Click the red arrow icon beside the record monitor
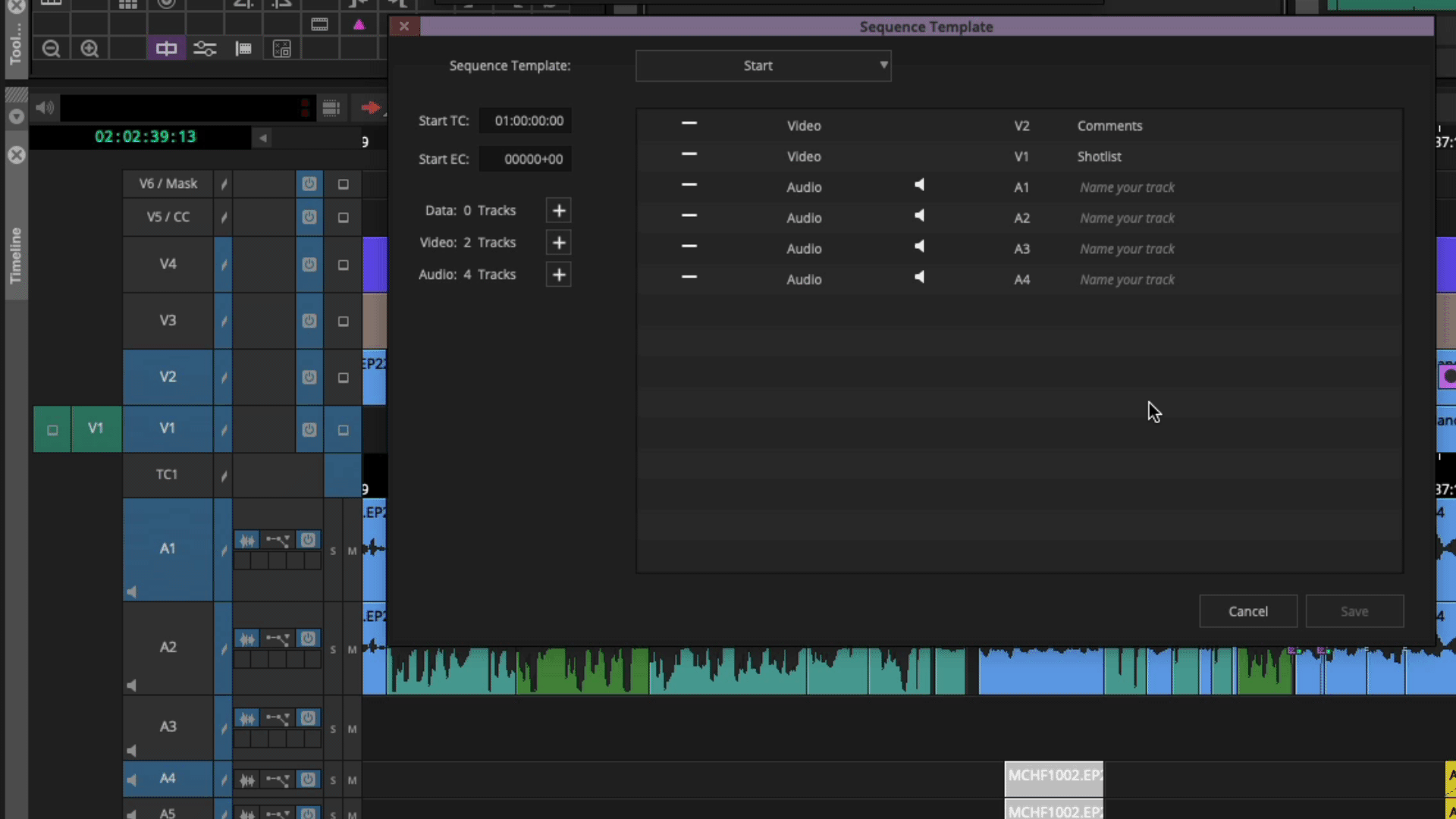Viewport: 1456px width, 819px height. (371, 107)
